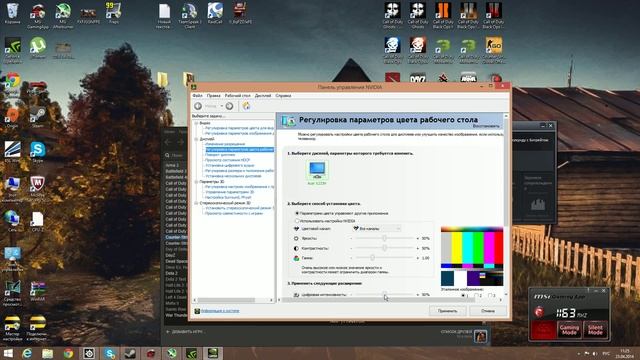Click the Steam library search field
This screenshot has width=640, height=360.
176,156
